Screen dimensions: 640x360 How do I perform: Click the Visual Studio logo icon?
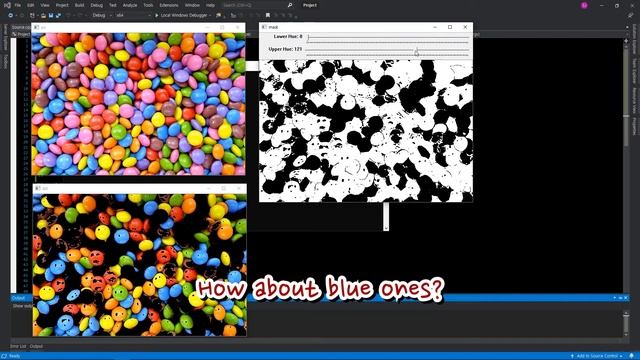coord(7,5)
